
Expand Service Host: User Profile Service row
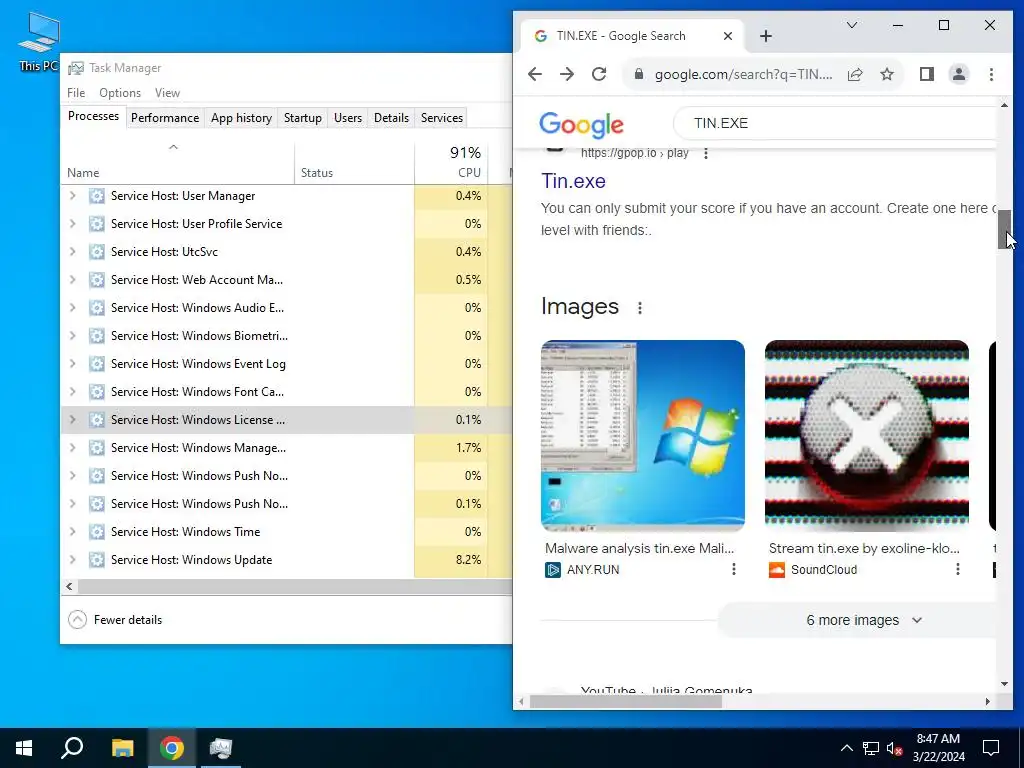[x=72, y=224]
